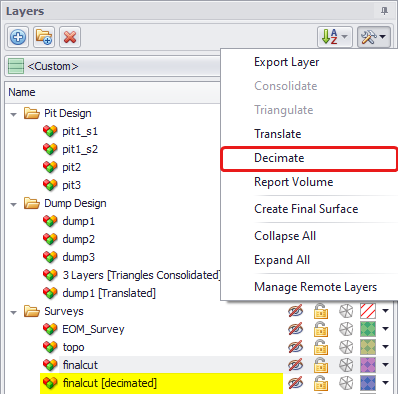Image resolution: width=398 pixels, height=394 pixels.
Task: Click the Add folder icon
Action: point(44,37)
